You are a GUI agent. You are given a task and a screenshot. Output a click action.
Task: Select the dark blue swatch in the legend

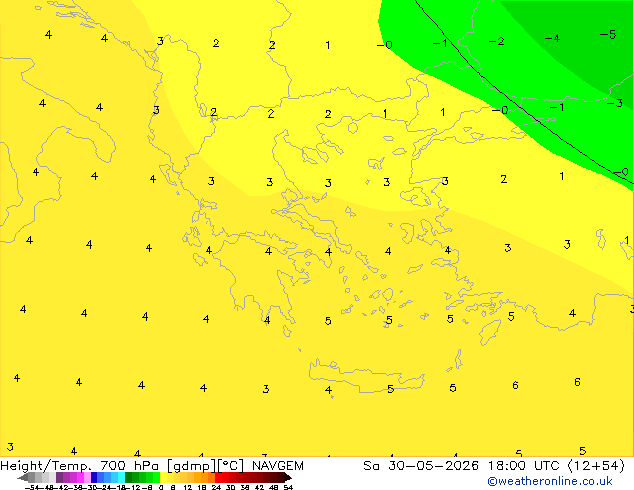pyautogui.click(x=94, y=477)
